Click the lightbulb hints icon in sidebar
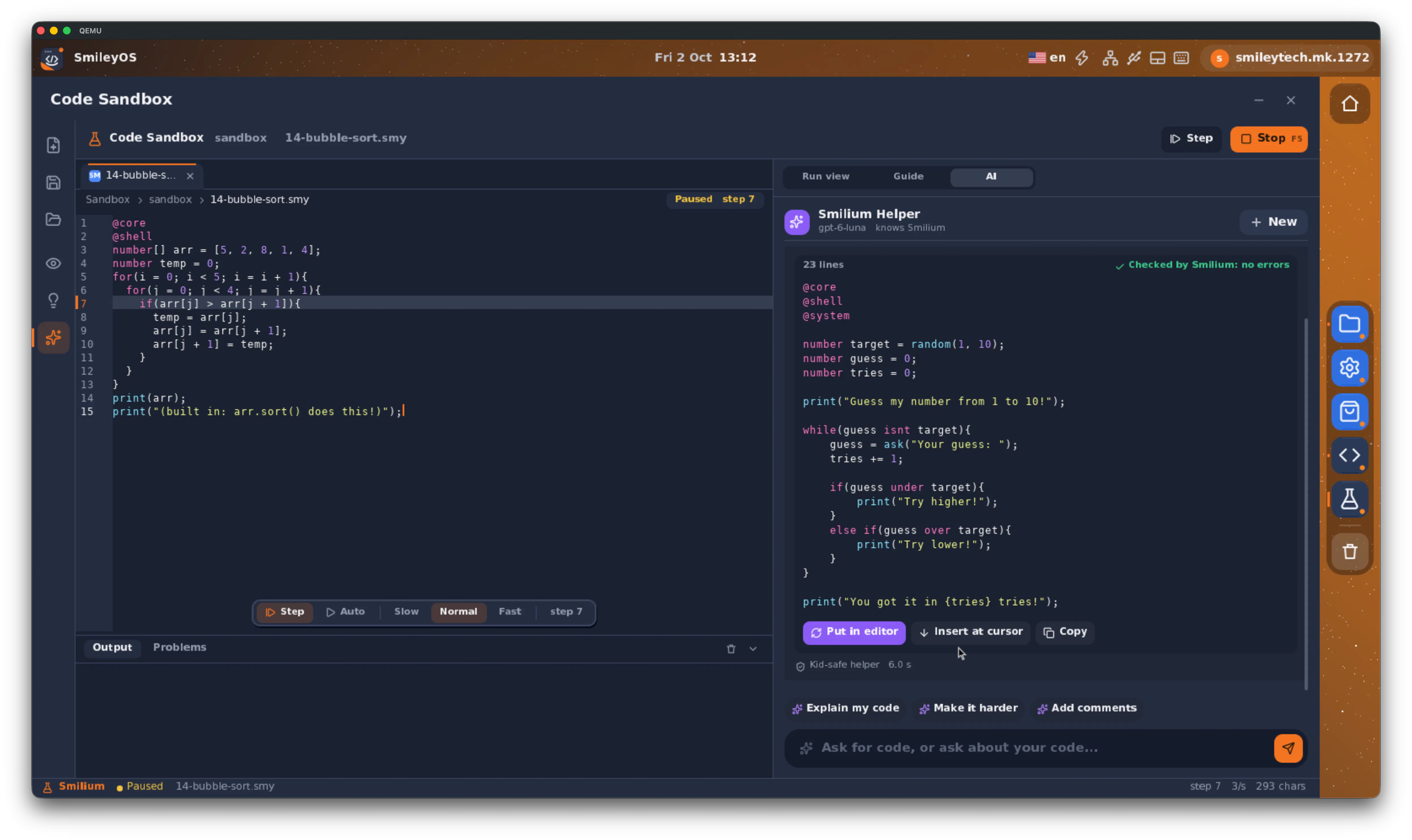 (x=53, y=300)
